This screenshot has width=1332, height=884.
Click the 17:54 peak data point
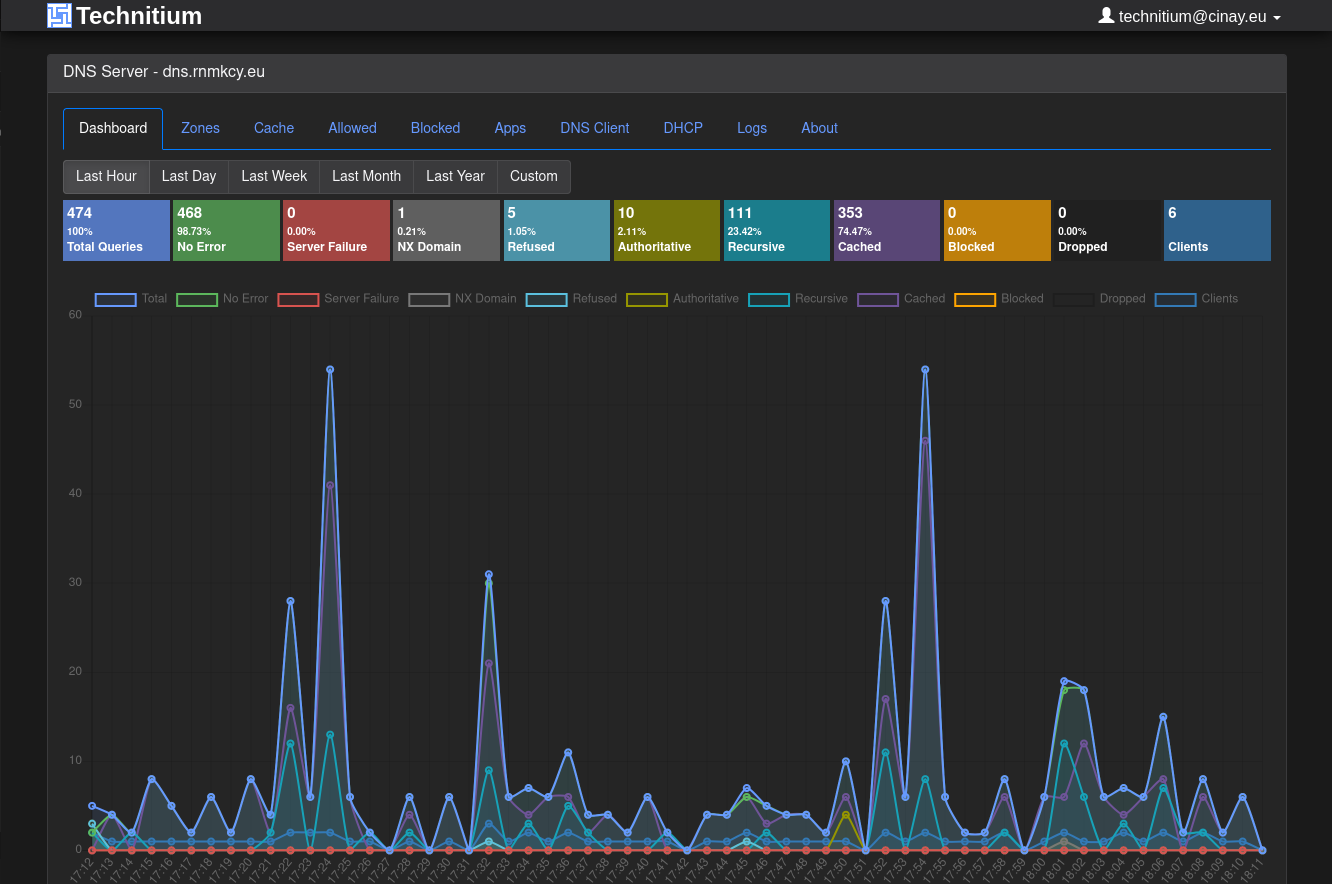[925, 369]
